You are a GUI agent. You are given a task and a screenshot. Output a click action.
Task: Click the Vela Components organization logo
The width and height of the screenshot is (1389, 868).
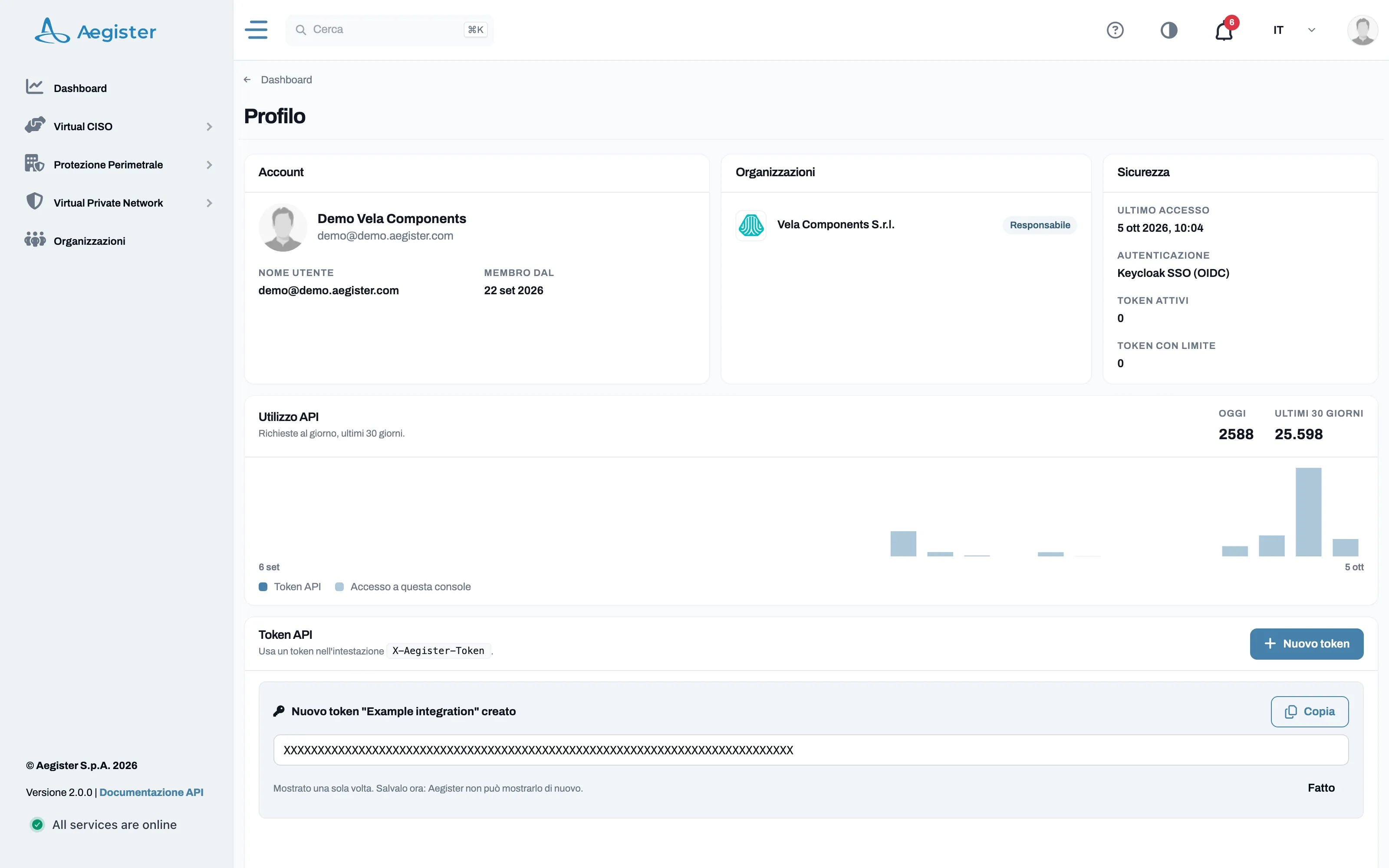click(x=751, y=225)
